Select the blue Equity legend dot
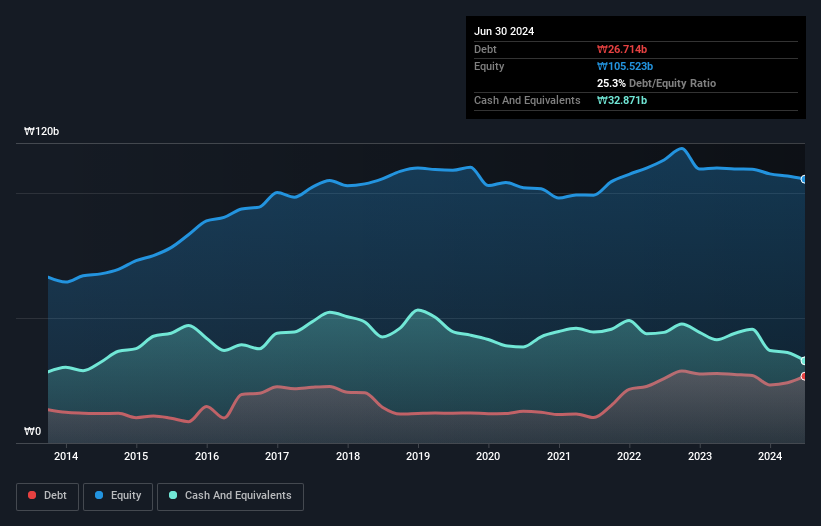821x526 pixels. point(99,495)
